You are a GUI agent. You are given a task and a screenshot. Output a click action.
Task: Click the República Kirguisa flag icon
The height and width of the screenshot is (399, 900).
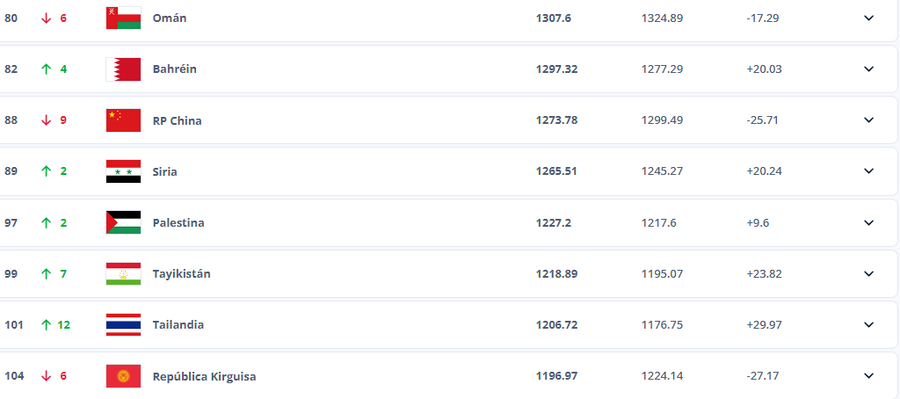click(123, 376)
